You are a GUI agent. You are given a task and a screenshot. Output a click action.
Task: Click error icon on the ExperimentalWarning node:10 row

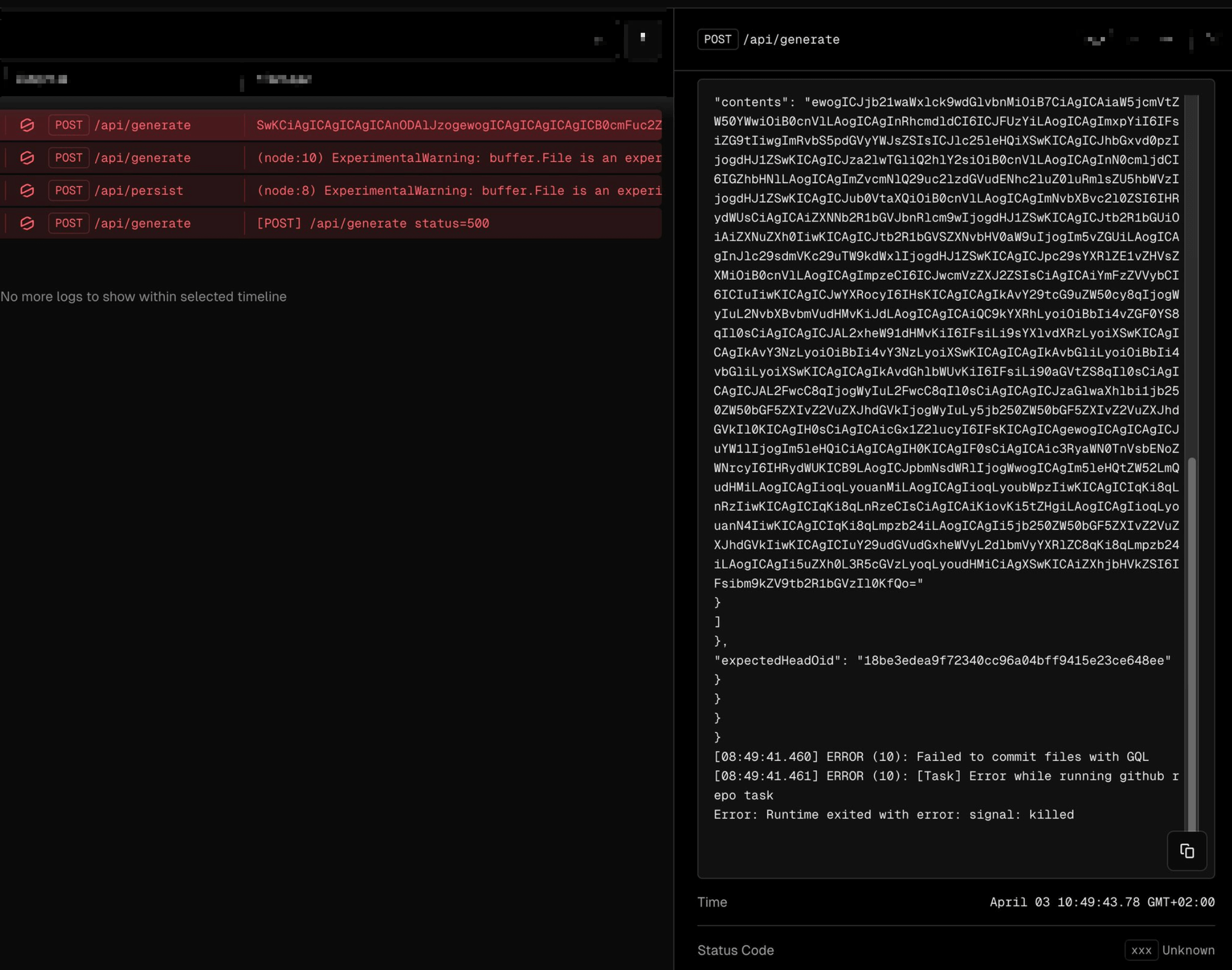tap(27, 158)
